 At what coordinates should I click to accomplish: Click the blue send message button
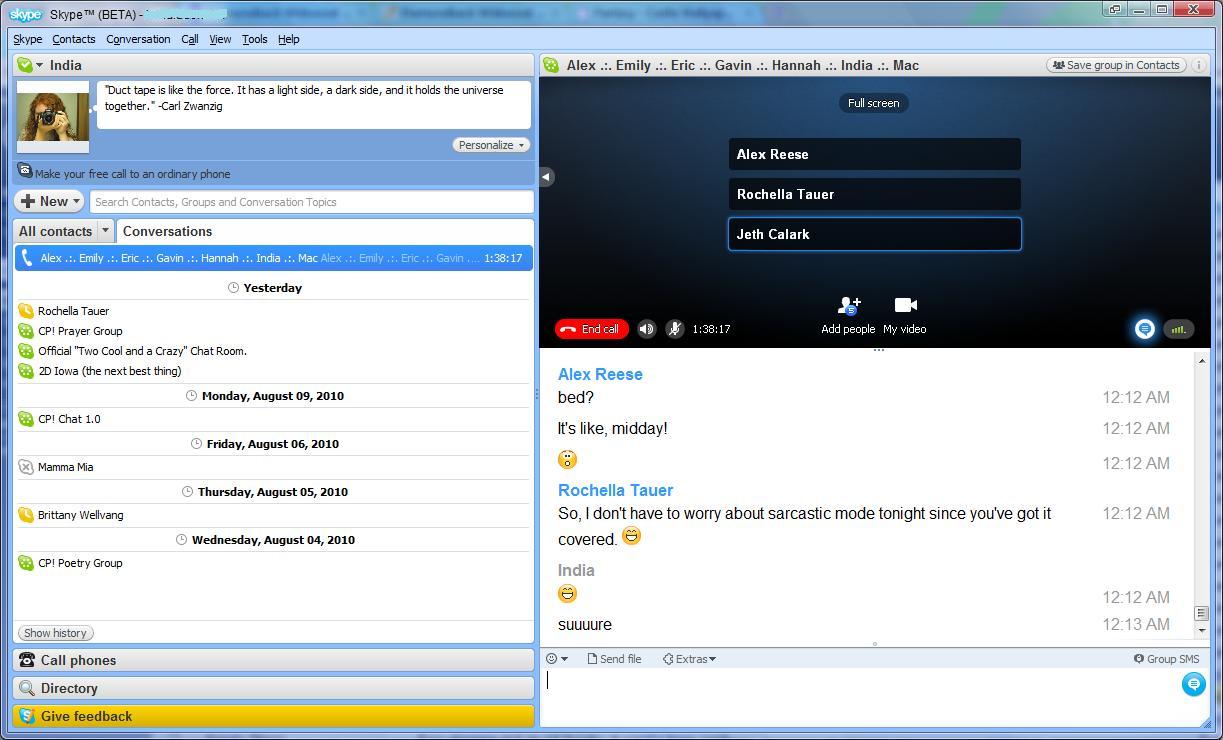point(1193,684)
